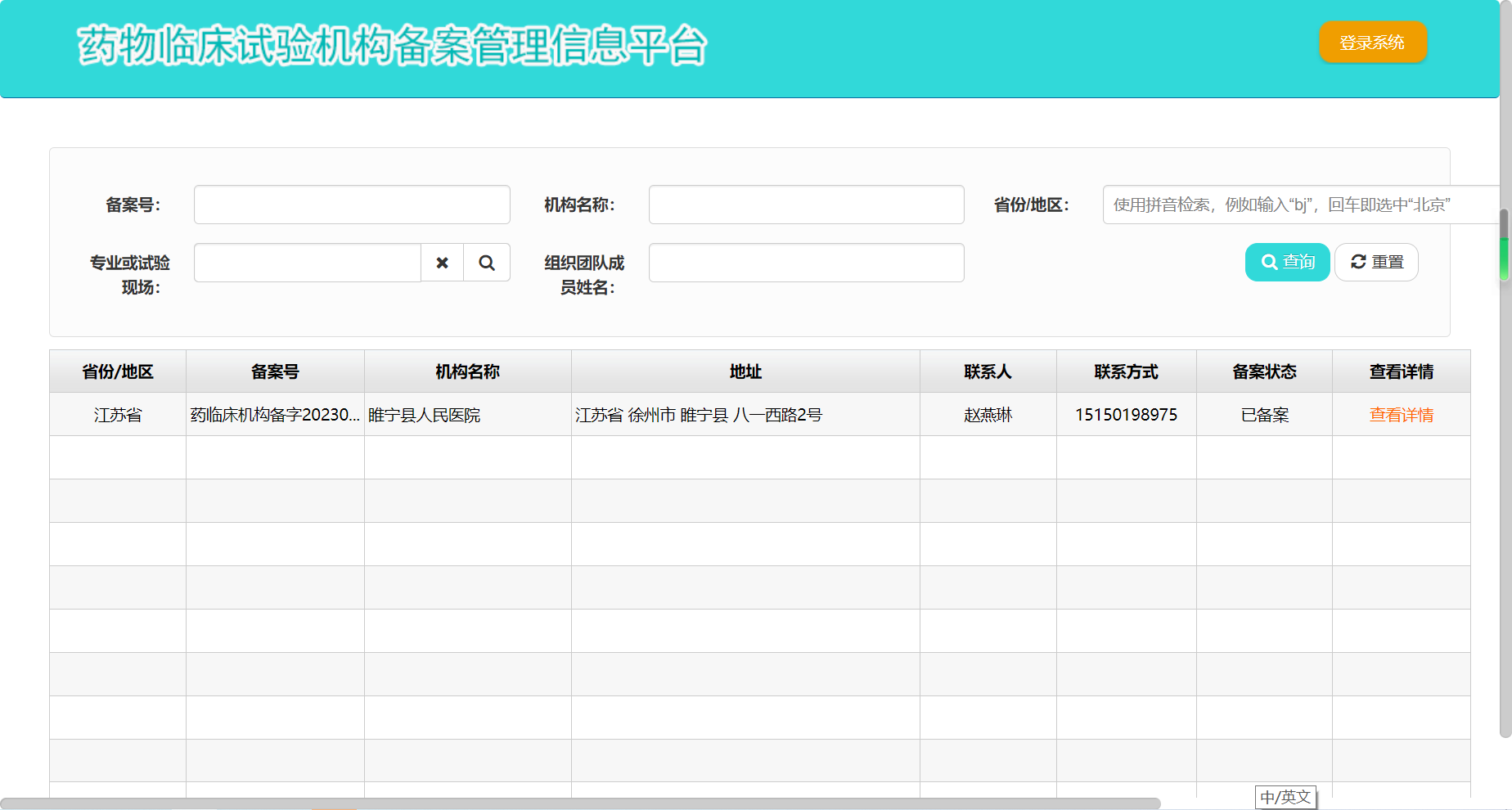
Task: Toggle the 中/英文 language switch
Action: pos(1285,797)
